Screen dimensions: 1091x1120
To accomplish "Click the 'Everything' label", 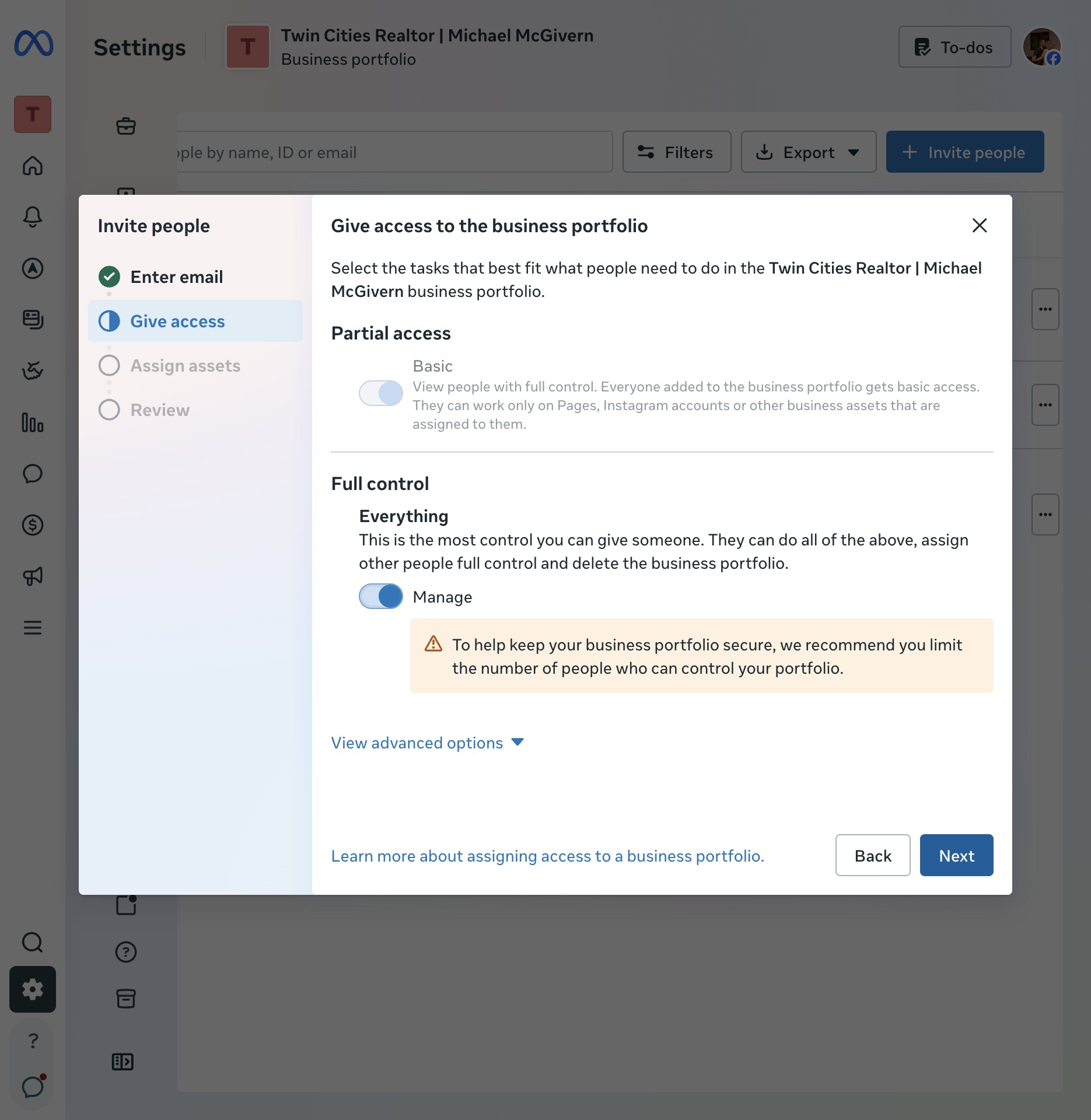I will [x=404, y=516].
